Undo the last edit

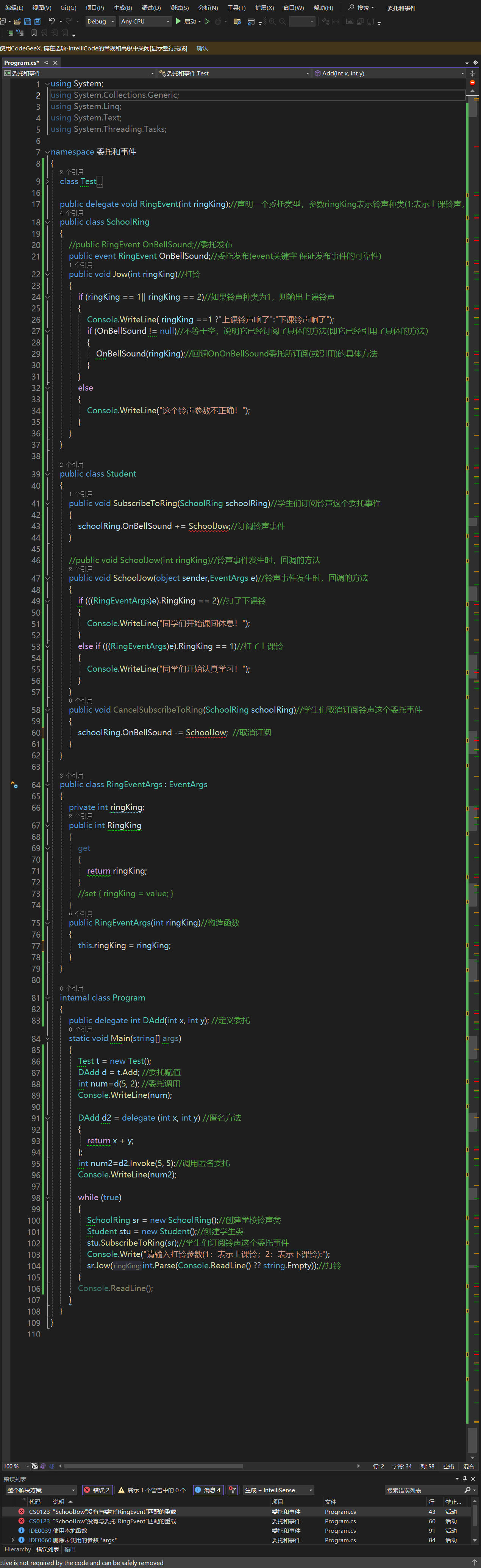(x=52, y=21)
